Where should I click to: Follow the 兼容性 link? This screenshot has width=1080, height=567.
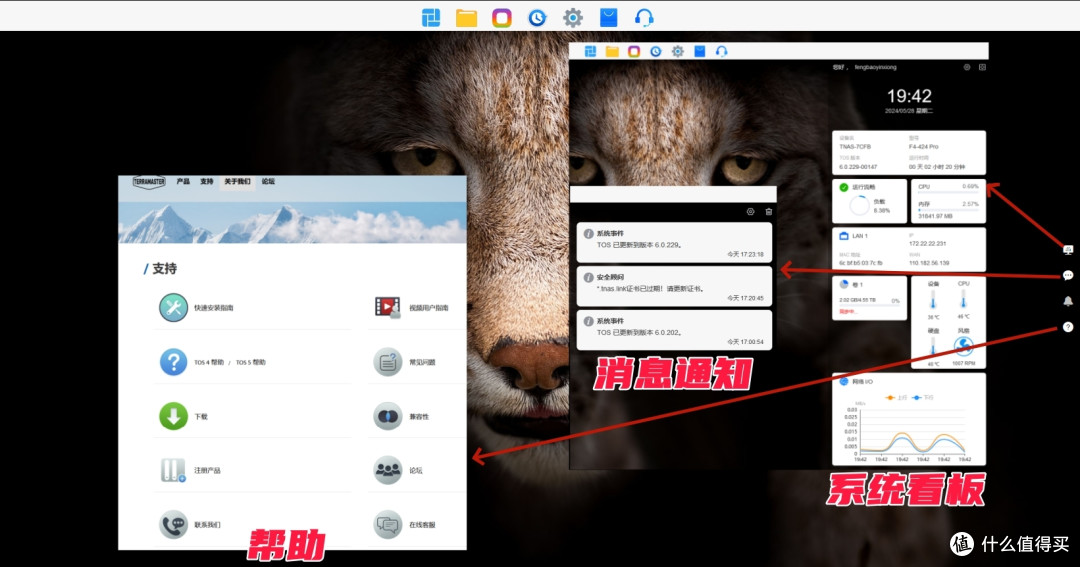[419, 417]
